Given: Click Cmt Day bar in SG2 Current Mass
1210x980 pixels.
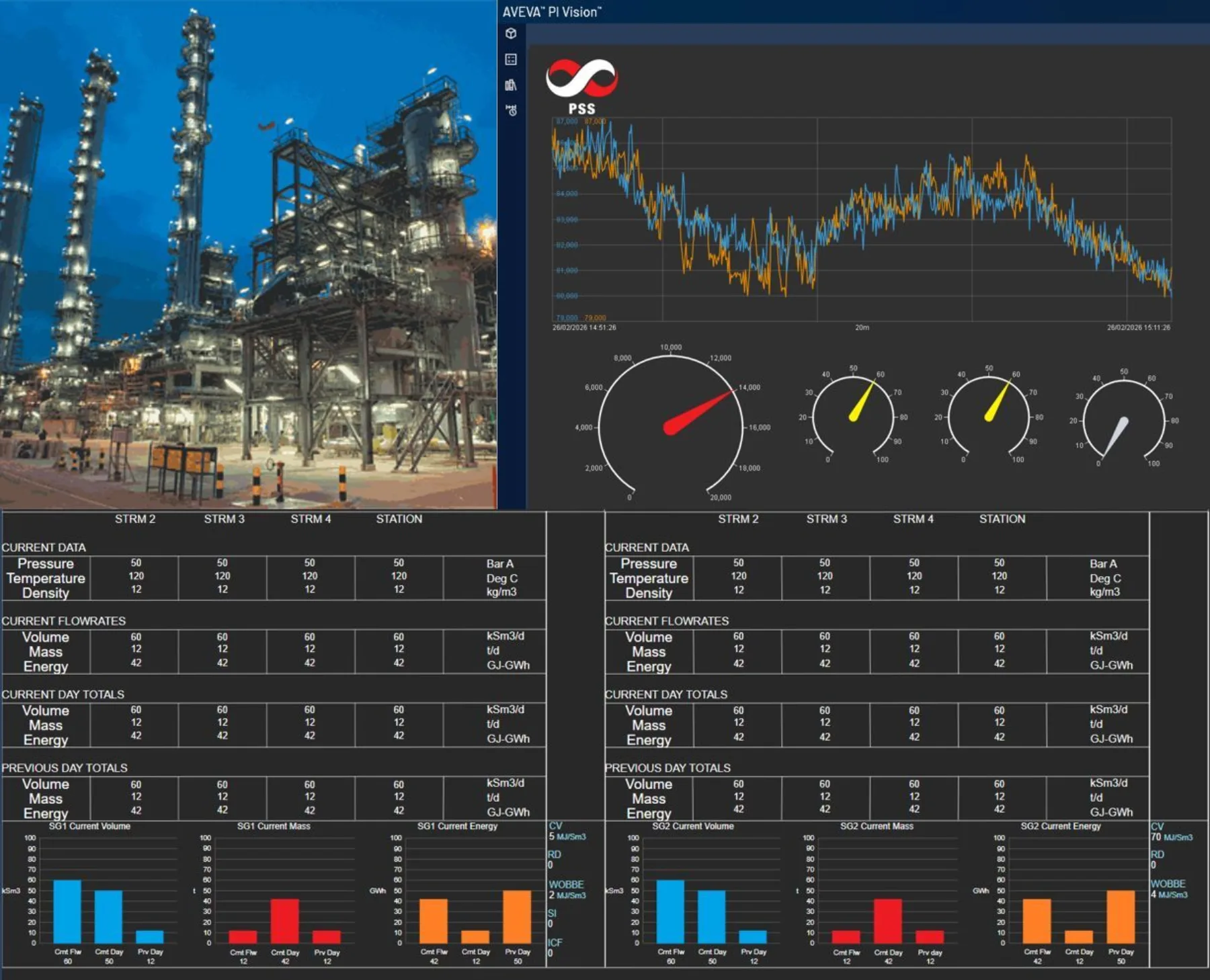Looking at the screenshot, I should (x=888, y=921).
